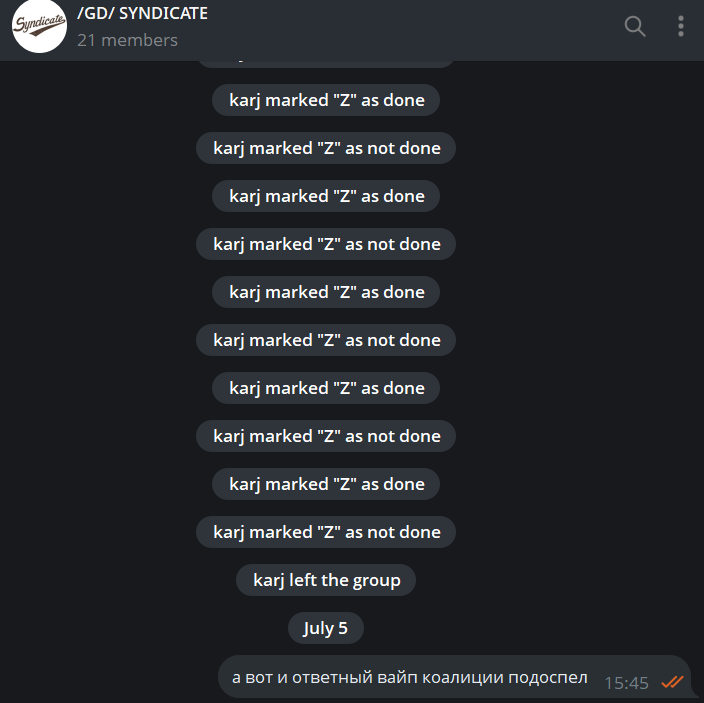Click the first karj marked "Z" as done notice
Image resolution: width=704 pixels, height=703 pixels.
[x=326, y=100]
